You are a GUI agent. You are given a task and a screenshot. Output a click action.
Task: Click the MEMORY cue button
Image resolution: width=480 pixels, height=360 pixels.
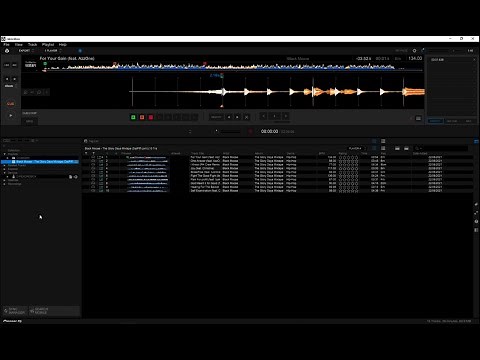[x=216, y=117]
